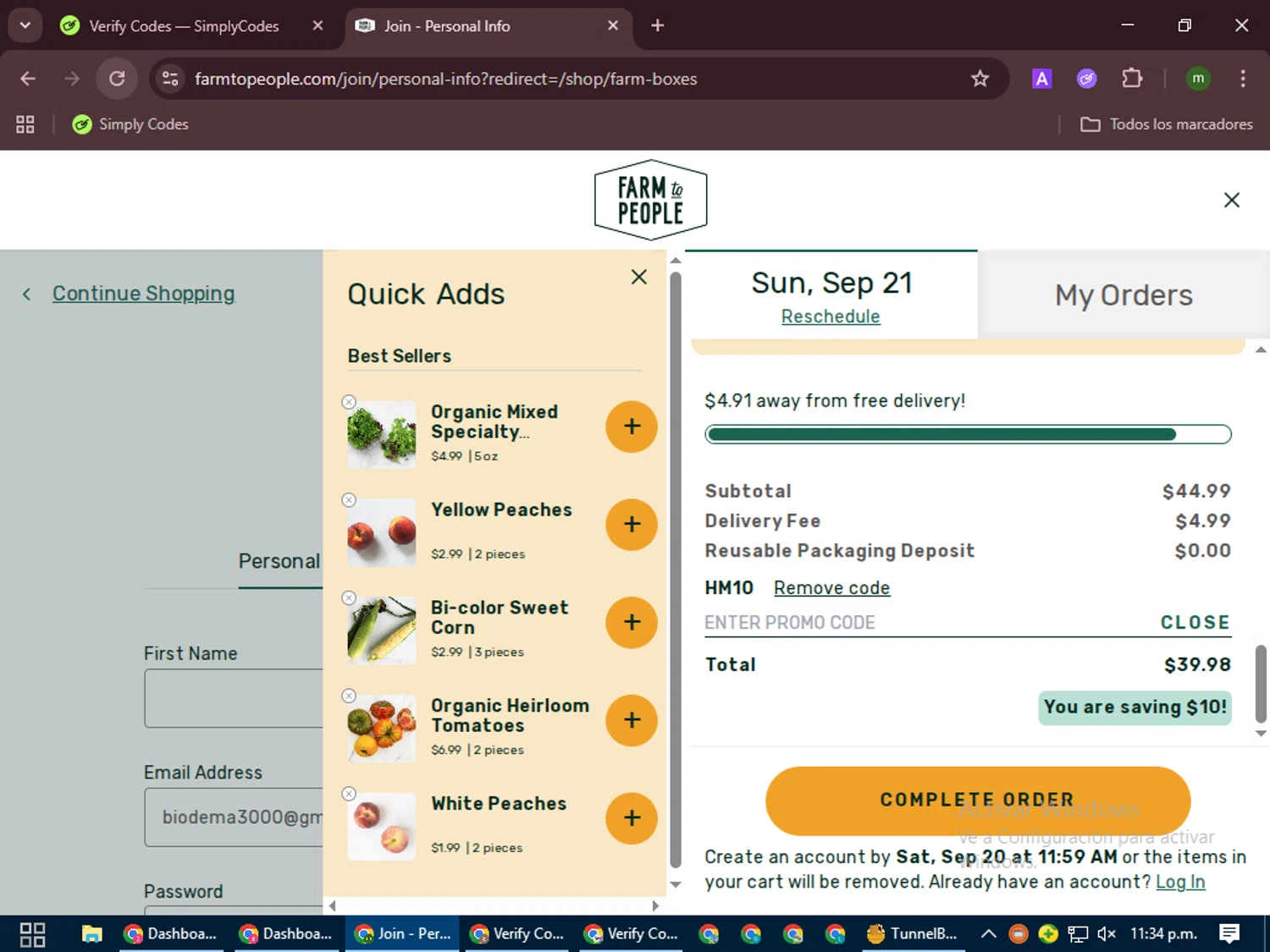Viewport: 1270px width, 952px height.
Task: Open the purple A extension
Action: (1041, 79)
